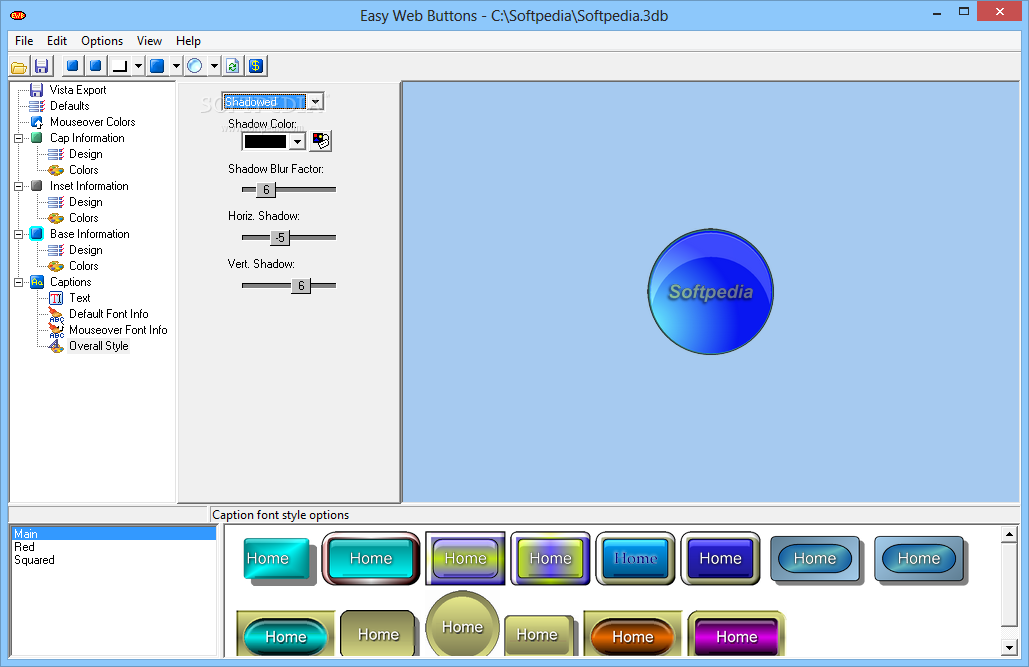Click the light blue circle toolbar icon
Viewport: 1029px width, 667px height.
click(x=195, y=66)
